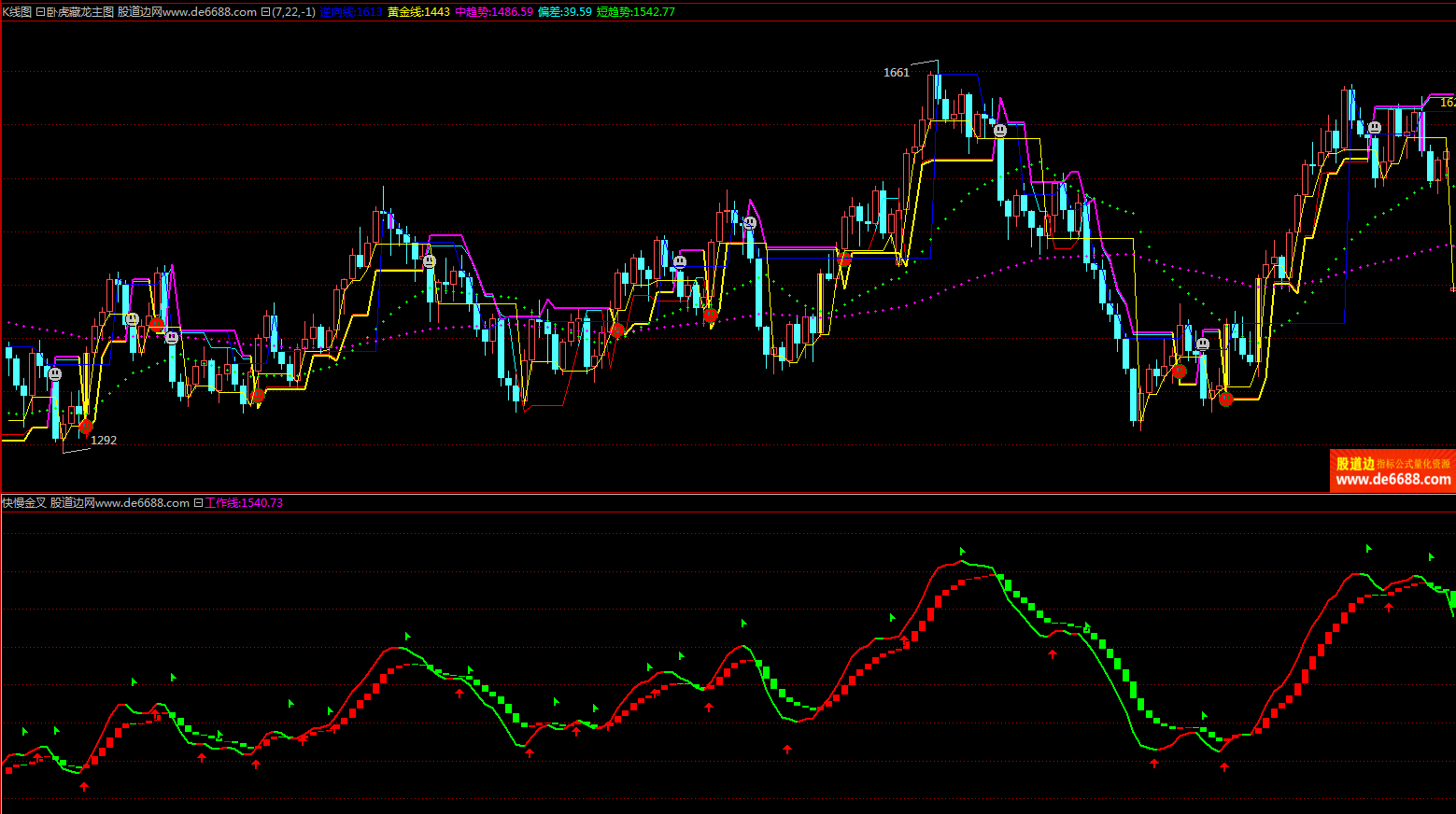Click the 1661 high price label
This screenshot has width=1456, height=814.
tap(896, 73)
